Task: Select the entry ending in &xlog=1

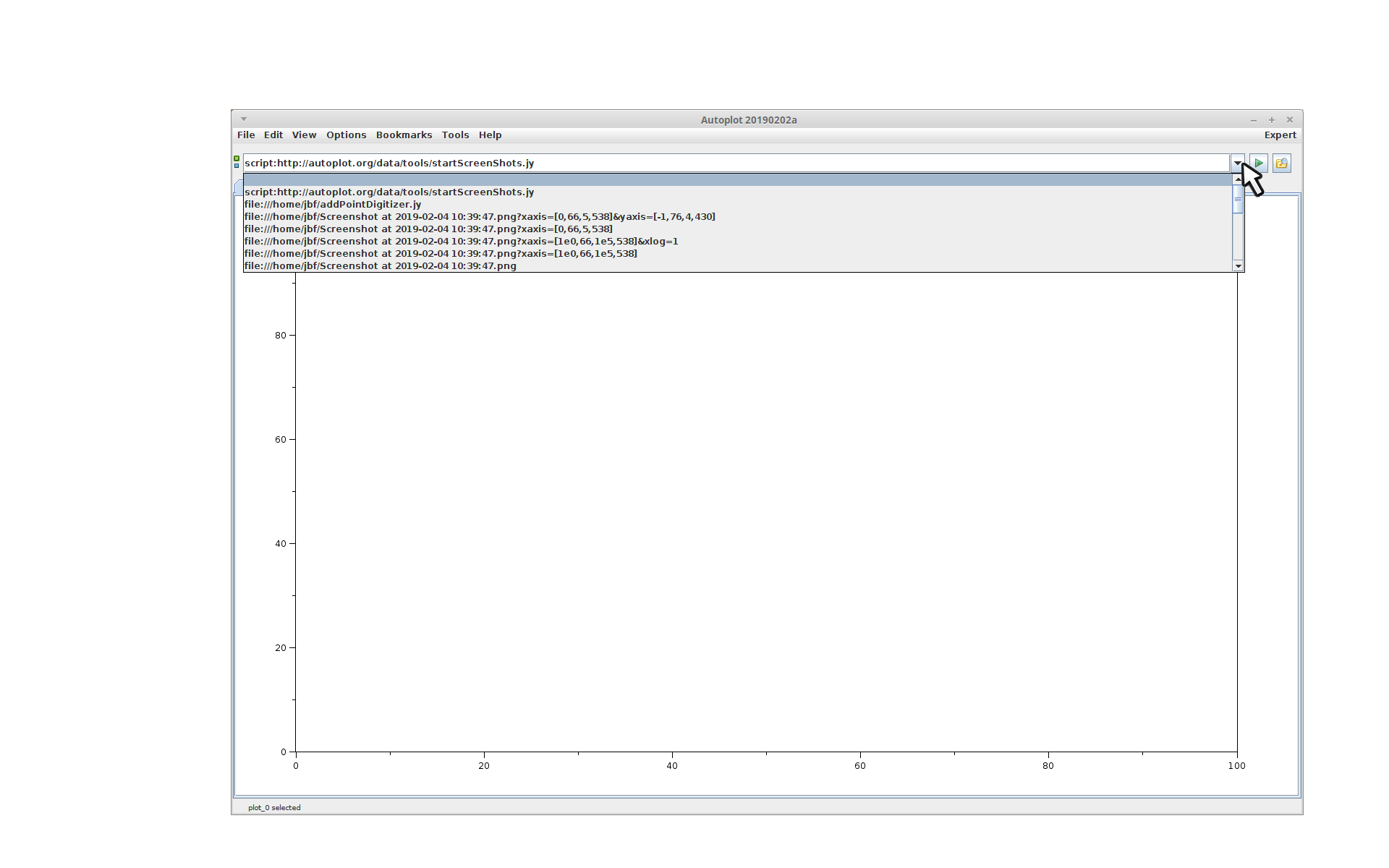Action: click(738, 242)
